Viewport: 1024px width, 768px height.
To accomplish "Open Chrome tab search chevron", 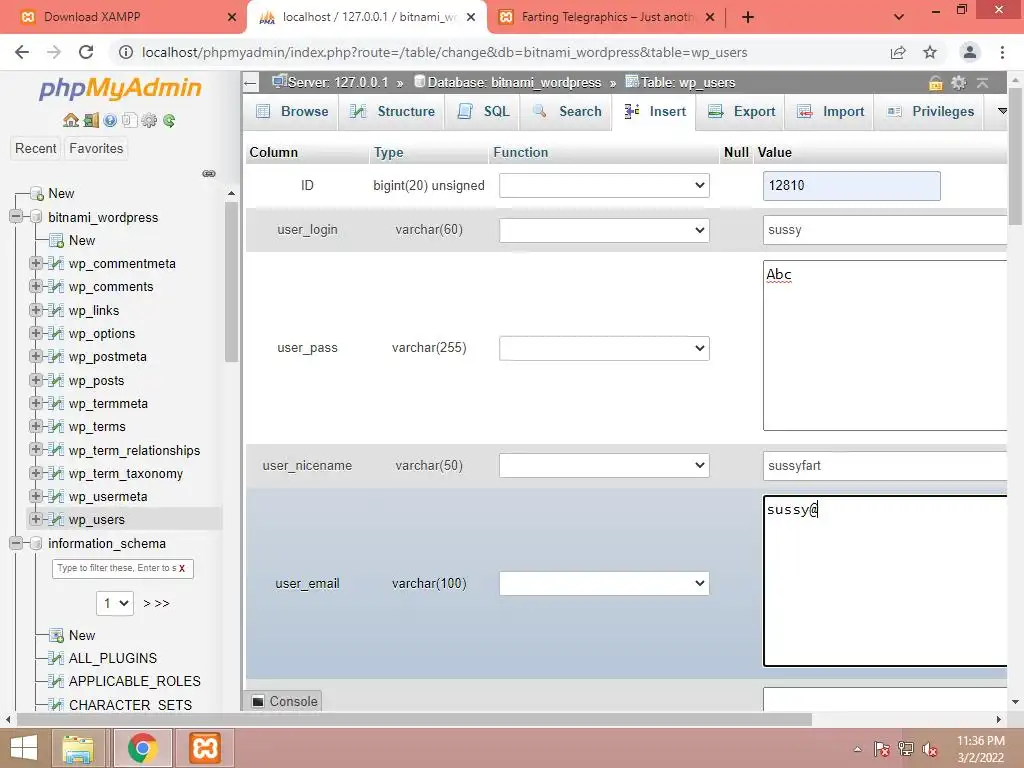I will (x=899, y=18).
